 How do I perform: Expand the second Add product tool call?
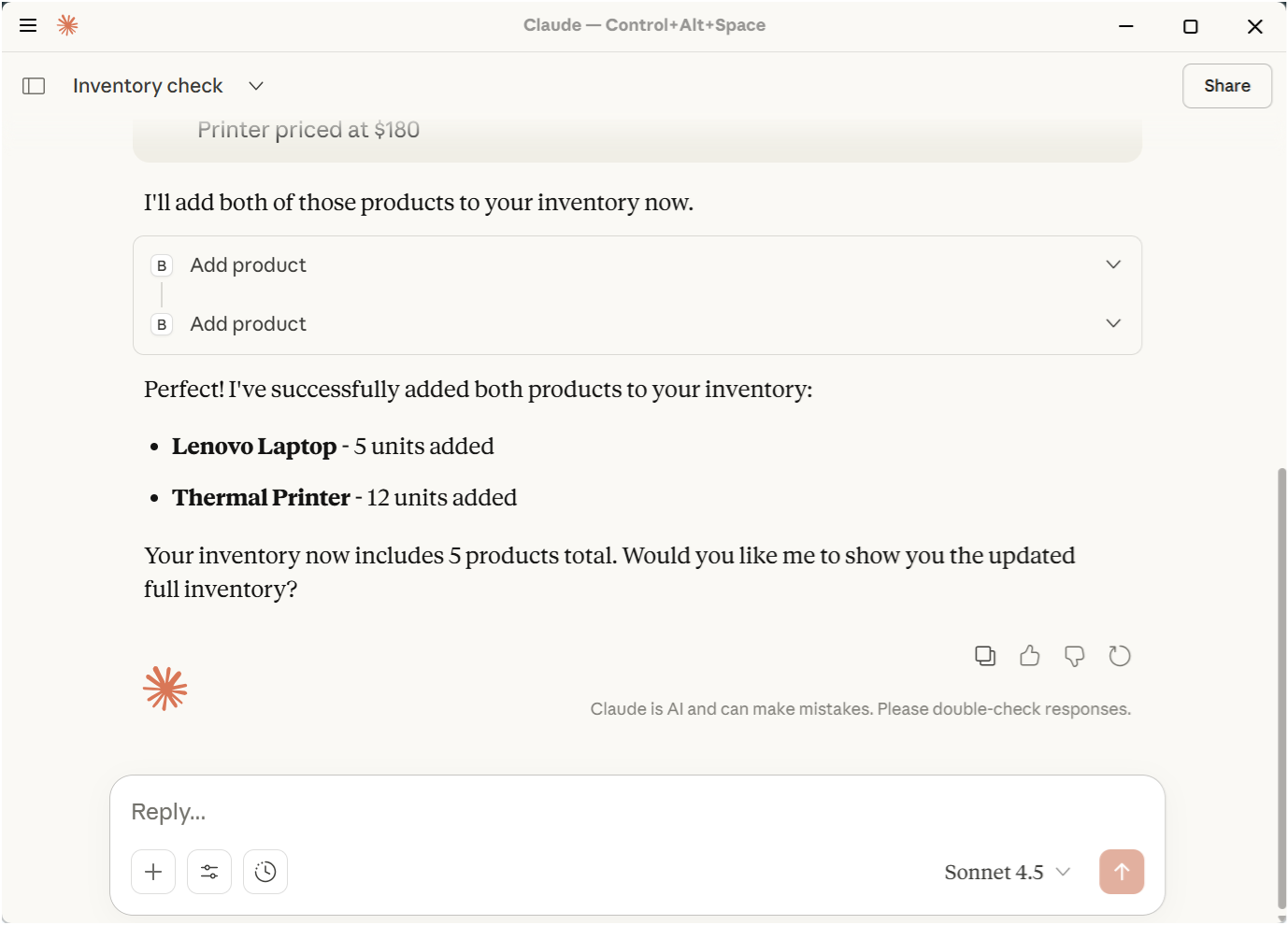(x=1113, y=324)
